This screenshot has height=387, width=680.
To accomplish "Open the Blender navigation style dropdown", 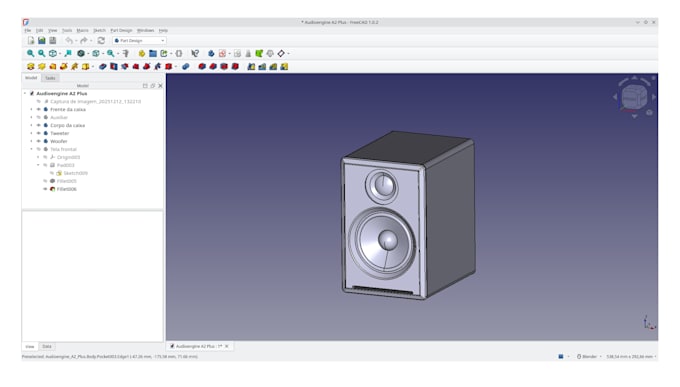I will 589,356.
